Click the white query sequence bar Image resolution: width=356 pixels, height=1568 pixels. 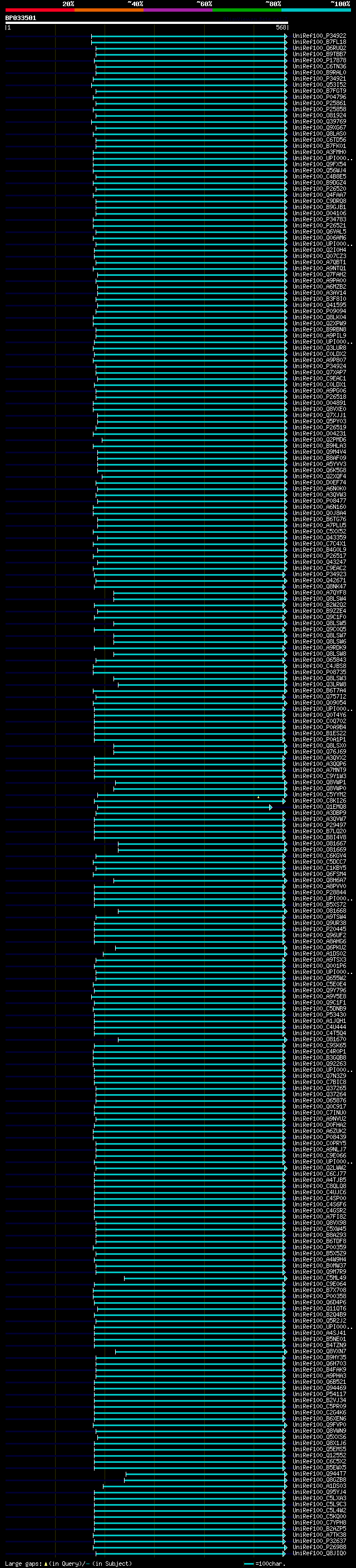click(x=147, y=22)
